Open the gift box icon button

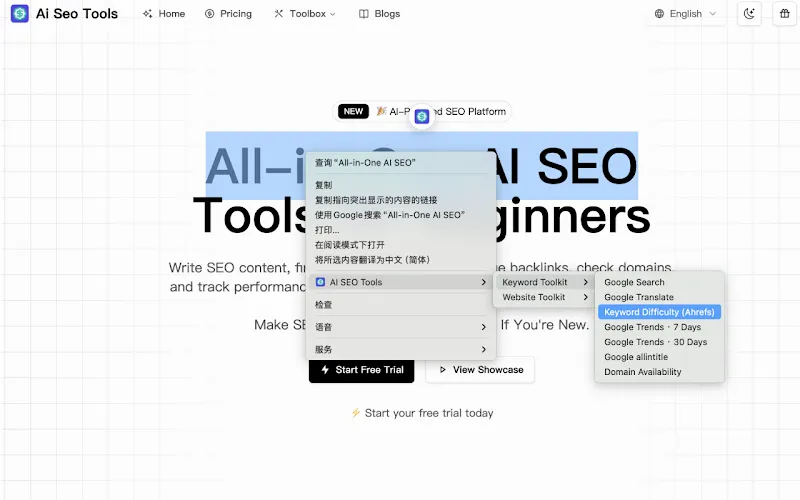coord(784,14)
